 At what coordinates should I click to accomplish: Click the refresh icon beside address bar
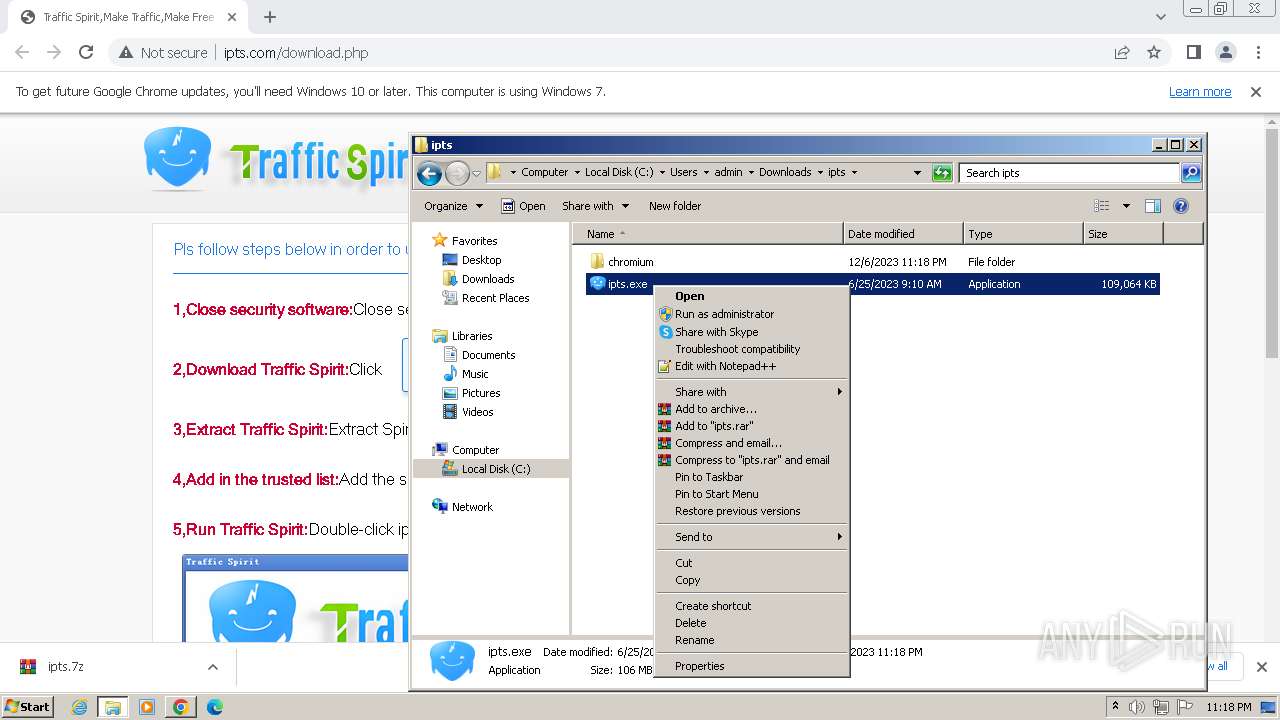point(942,173)
